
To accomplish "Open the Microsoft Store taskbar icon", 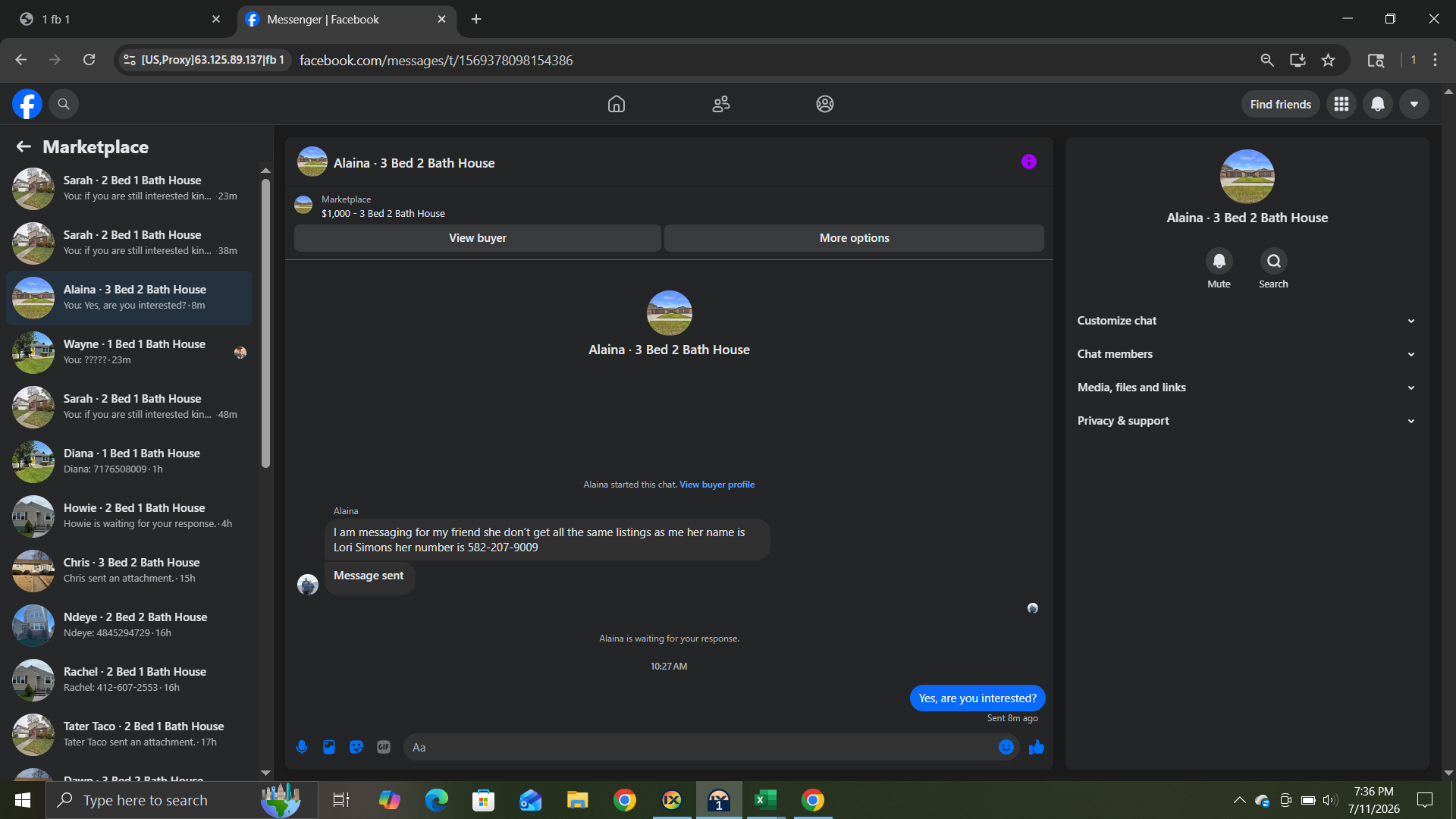I will pos(484,800).
